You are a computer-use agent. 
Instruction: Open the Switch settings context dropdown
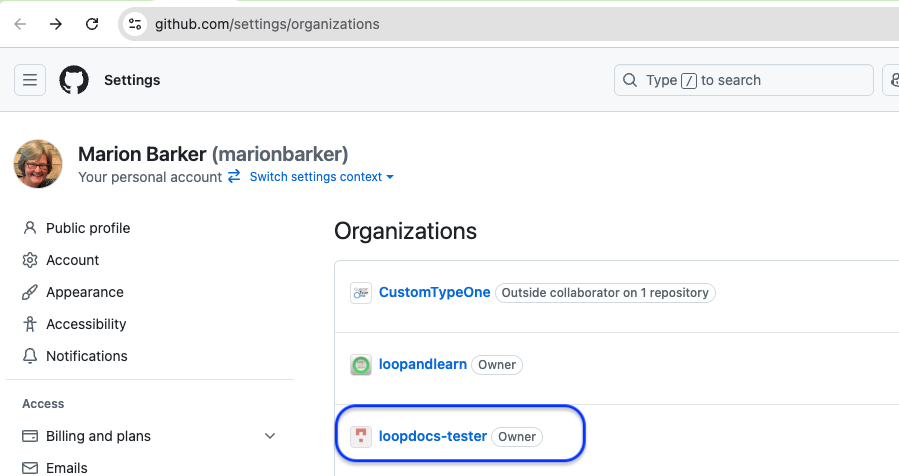(320, 177)
